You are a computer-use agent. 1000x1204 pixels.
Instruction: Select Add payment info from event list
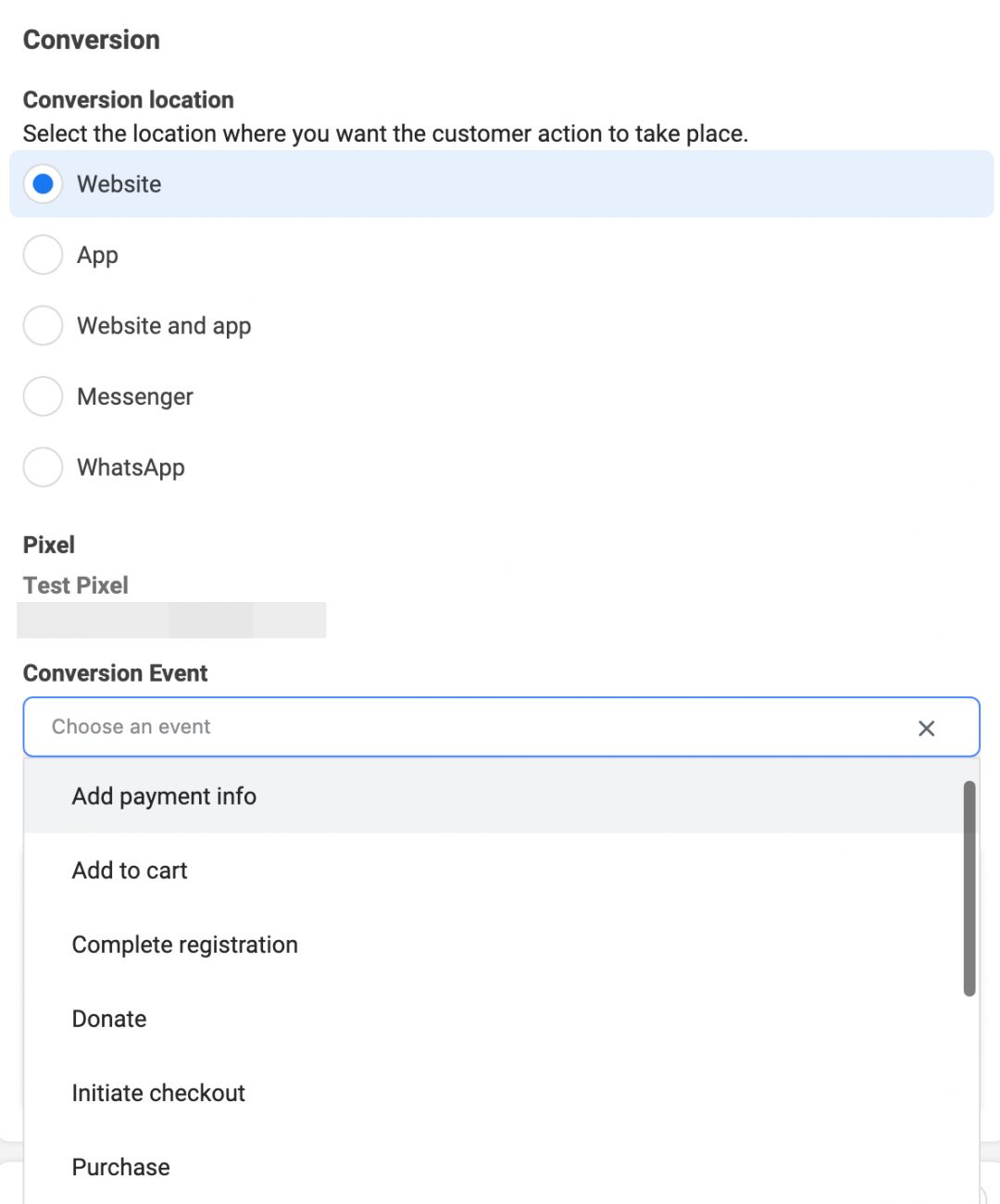pos(165,796)
